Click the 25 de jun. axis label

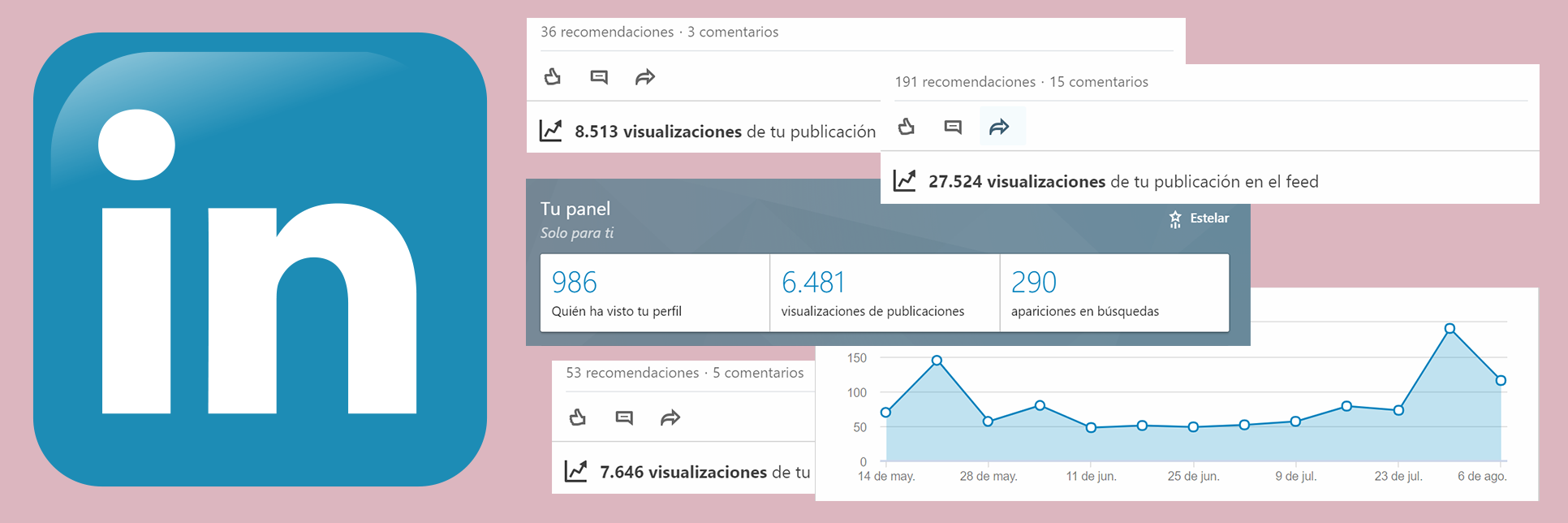[x=1193, y=477]
